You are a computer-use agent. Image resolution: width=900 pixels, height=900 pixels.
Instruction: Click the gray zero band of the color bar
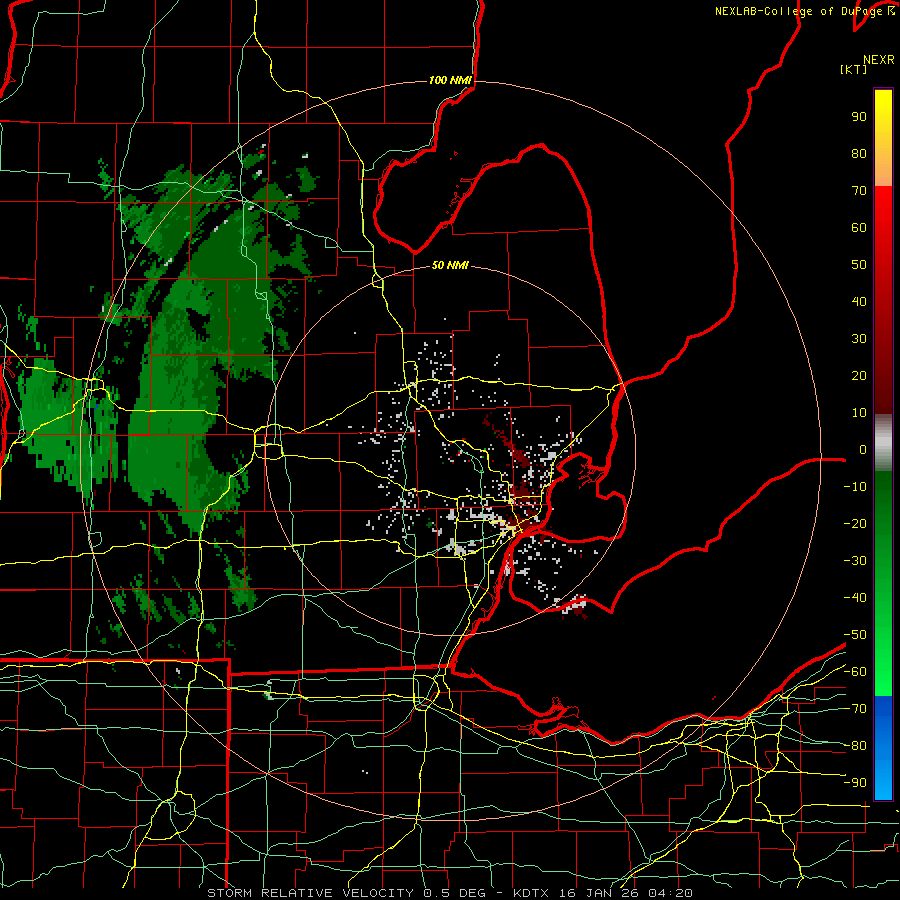click(x=883, y=443)
